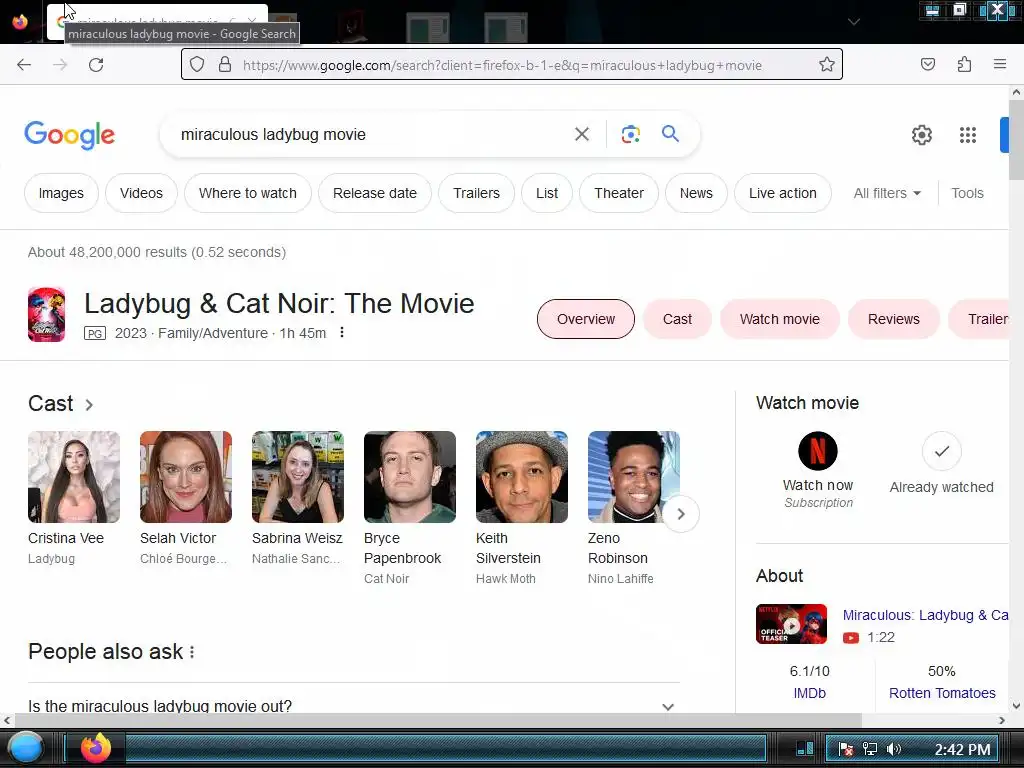Click the vertical scrollbar thumb
The height and width of the screenshot is (768, 1024).
1016,141
